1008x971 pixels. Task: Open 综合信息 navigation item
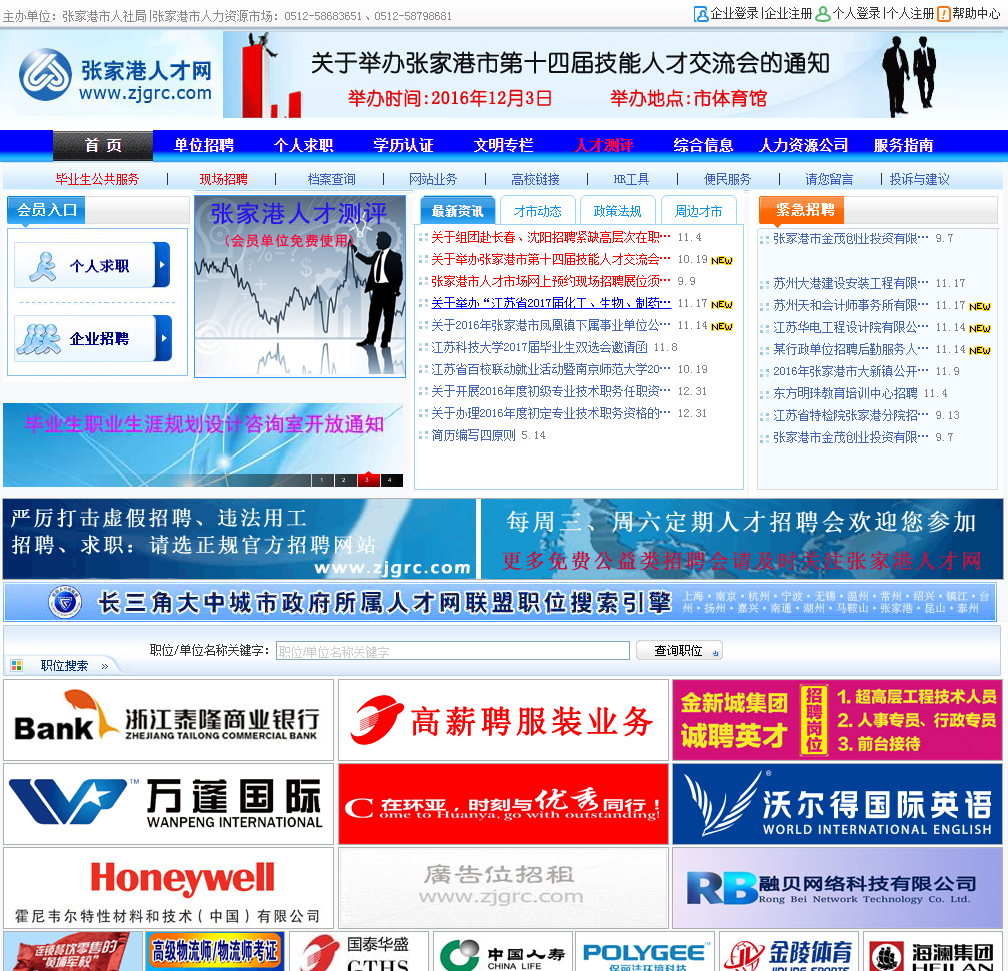pos(703,145)
